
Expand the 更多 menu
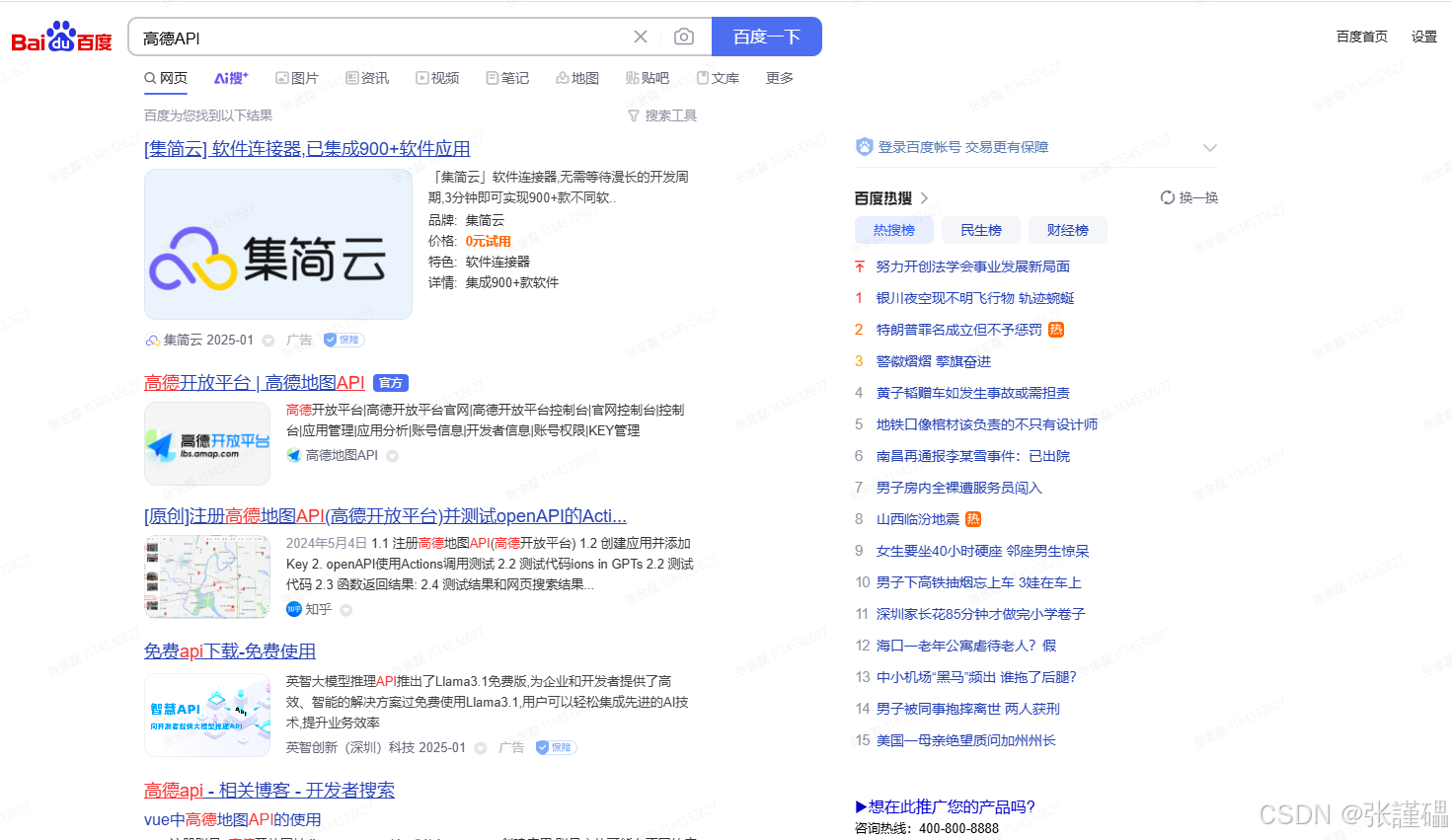point(780,78)
